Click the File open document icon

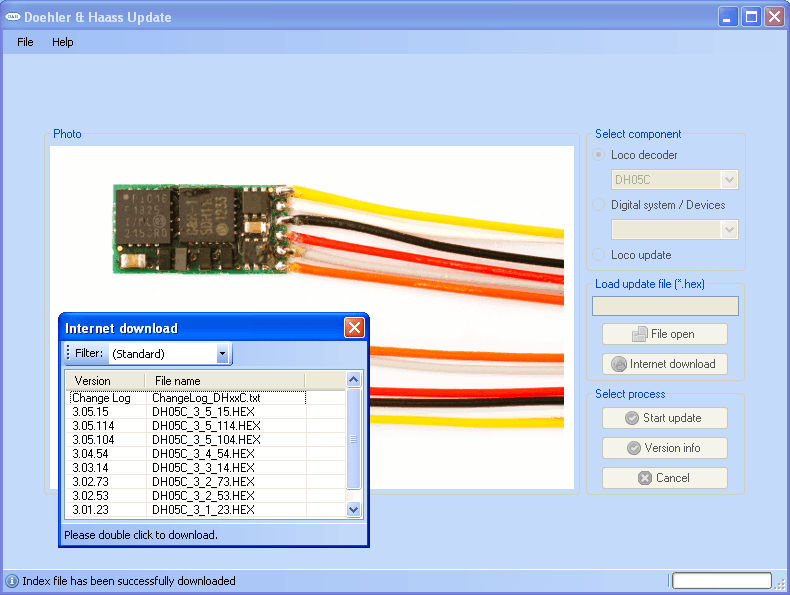click(639, 334)
